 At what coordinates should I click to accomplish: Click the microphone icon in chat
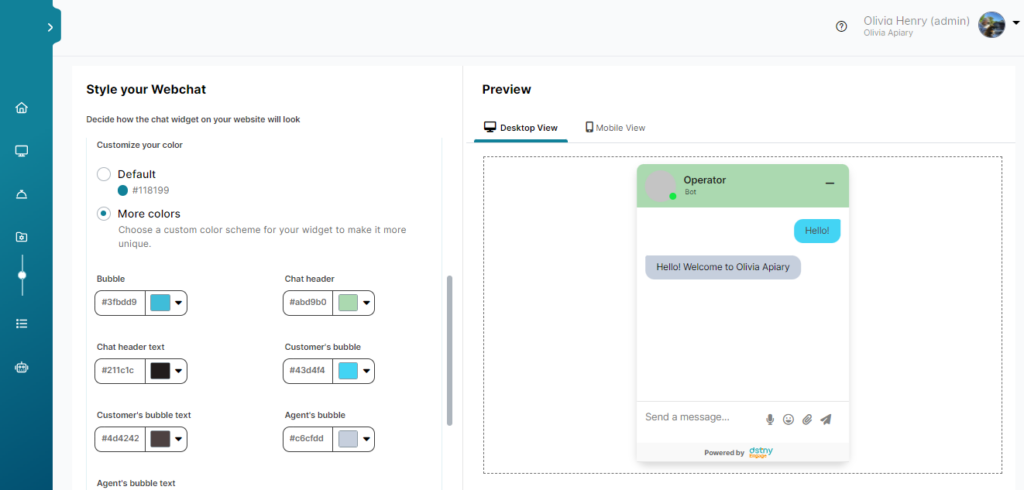point(770,419)
